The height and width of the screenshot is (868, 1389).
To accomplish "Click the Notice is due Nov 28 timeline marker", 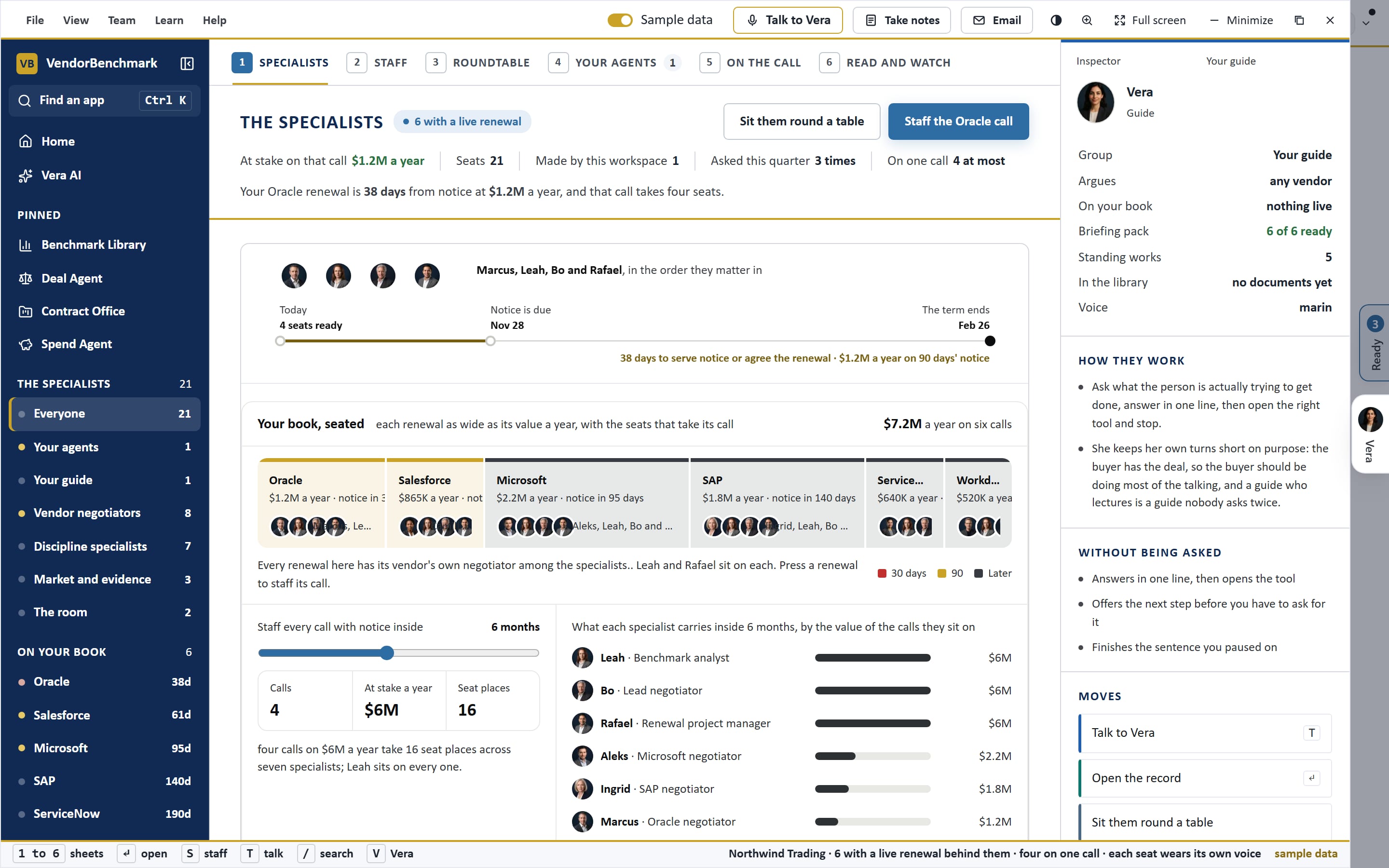I will [x=490, y=341].
